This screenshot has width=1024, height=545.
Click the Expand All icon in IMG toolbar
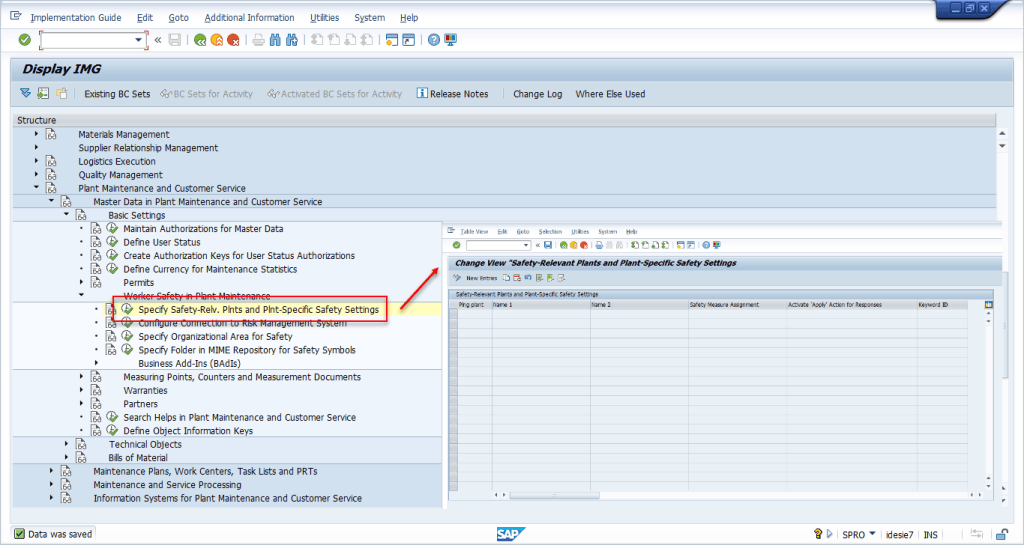[25, 93]
